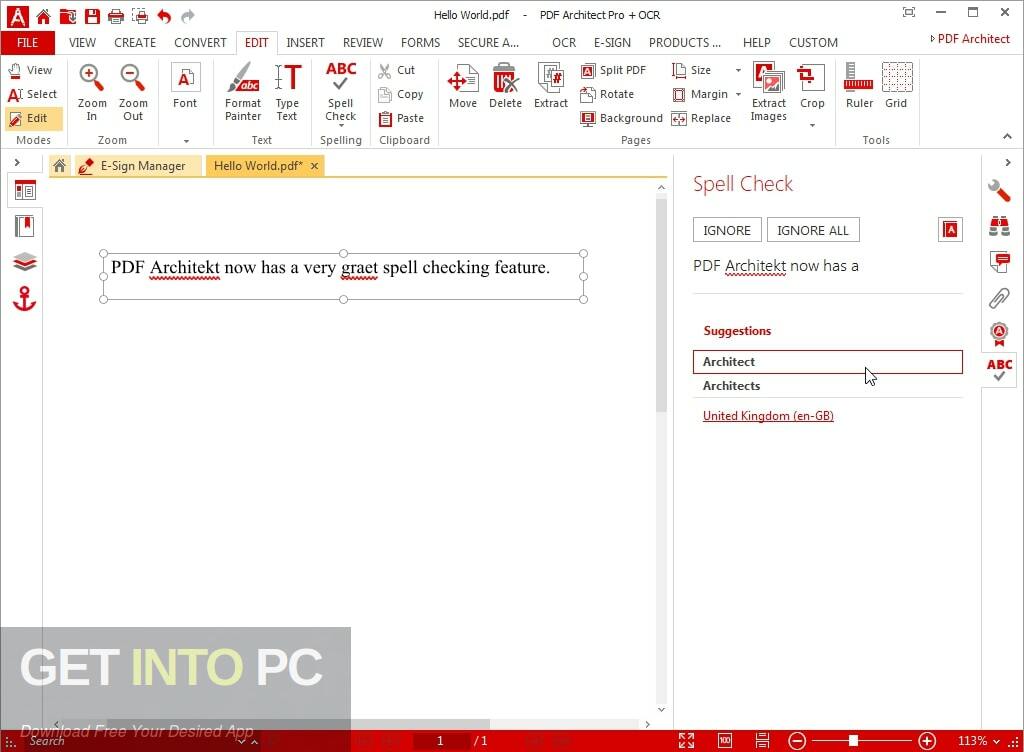Open the signature certificate panel
Image resolution: width=1024 pixels, height=752 pixels.
pos(999,334)
